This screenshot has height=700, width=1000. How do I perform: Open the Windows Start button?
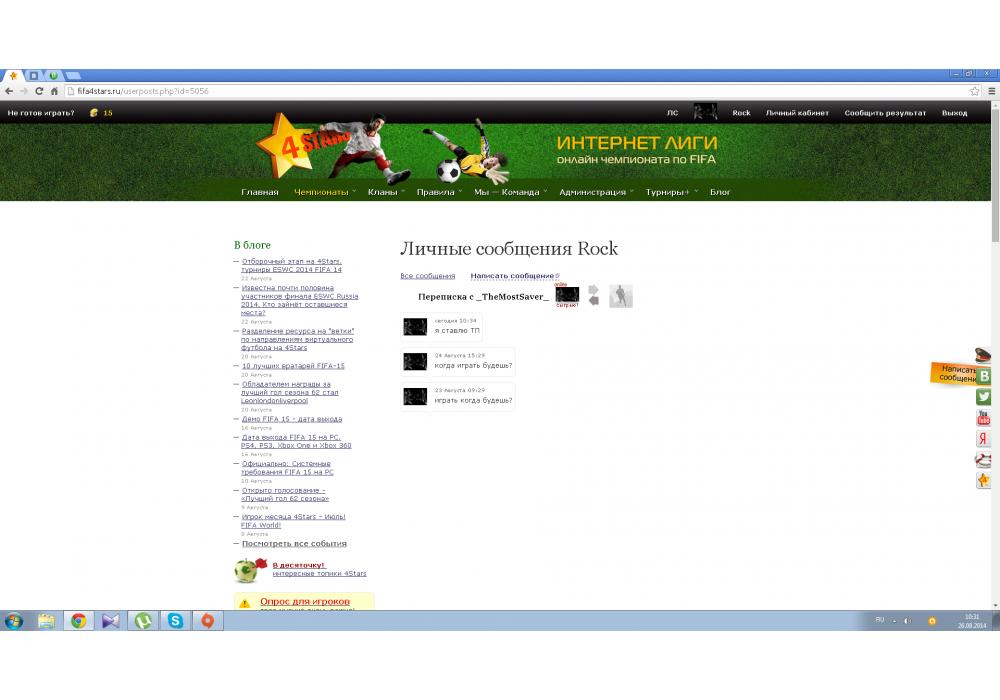click(13, 620)
